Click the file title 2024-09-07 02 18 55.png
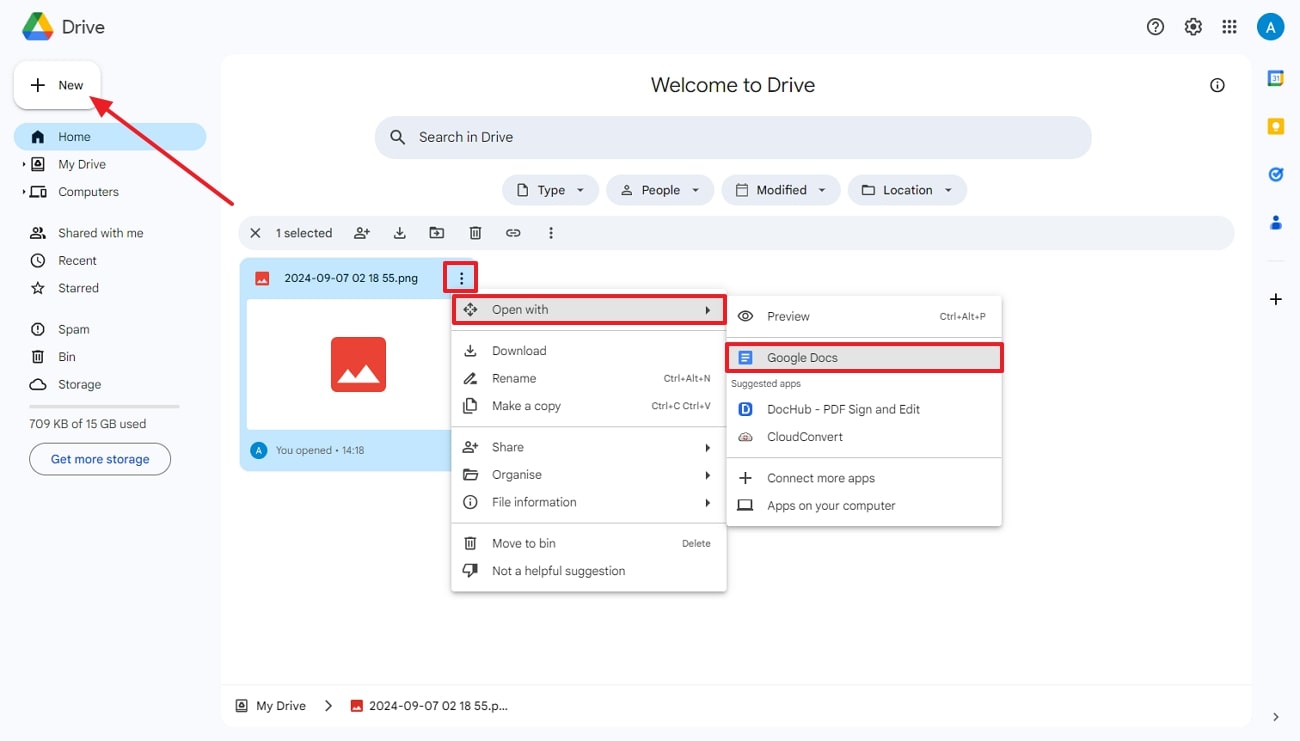The height and width of the screenshot is (741, 1300). point(351,278)
